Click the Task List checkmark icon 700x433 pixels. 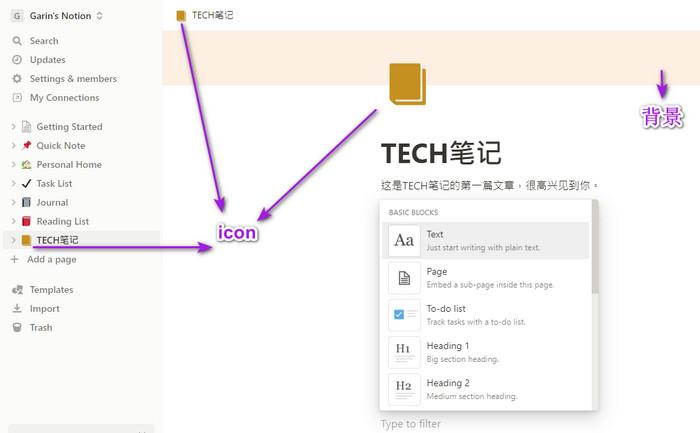point(26,183)
